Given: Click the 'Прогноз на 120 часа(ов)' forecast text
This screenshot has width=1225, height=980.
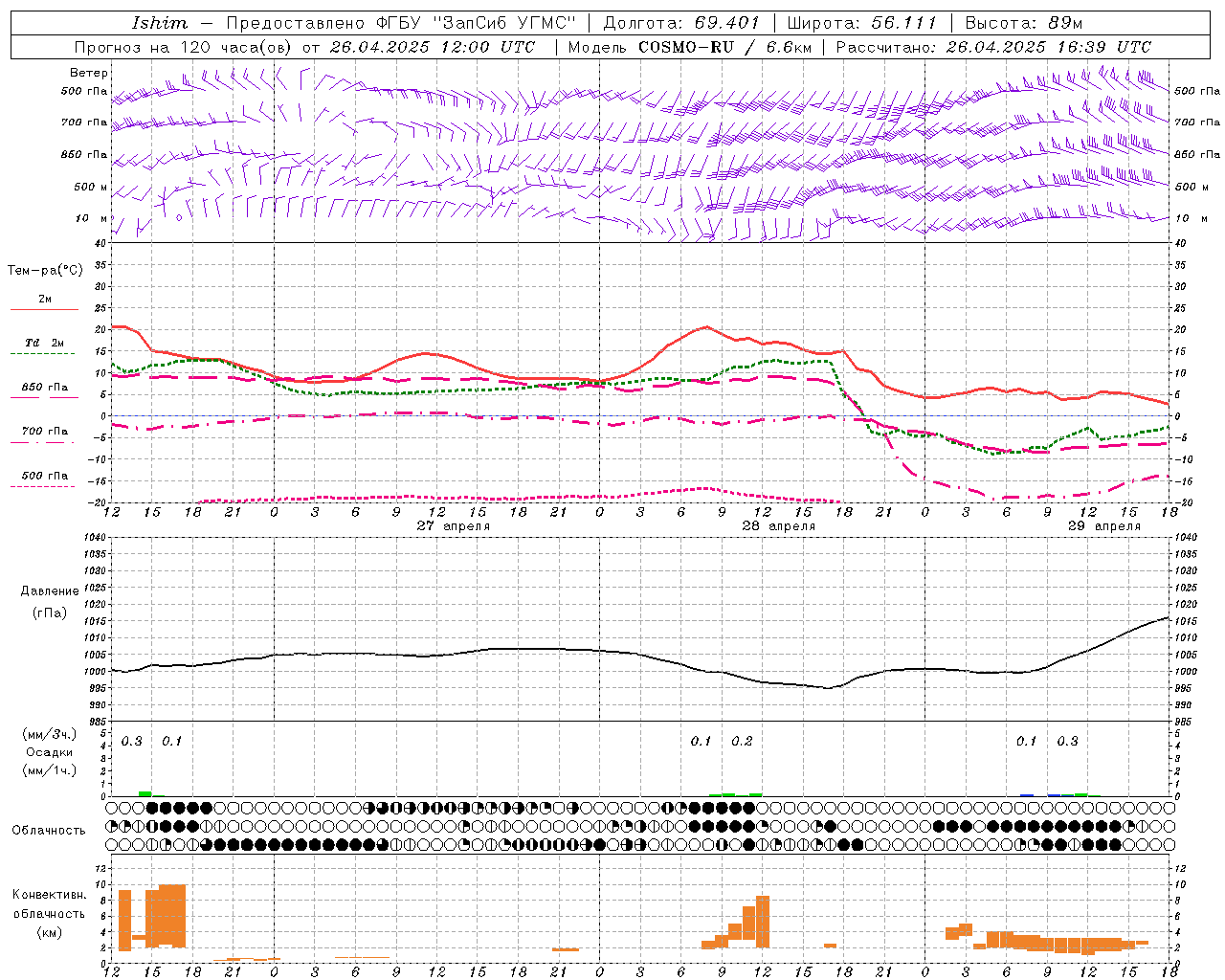Looking at the screenshot, I should pyautogui.click(x=183, y=47).
